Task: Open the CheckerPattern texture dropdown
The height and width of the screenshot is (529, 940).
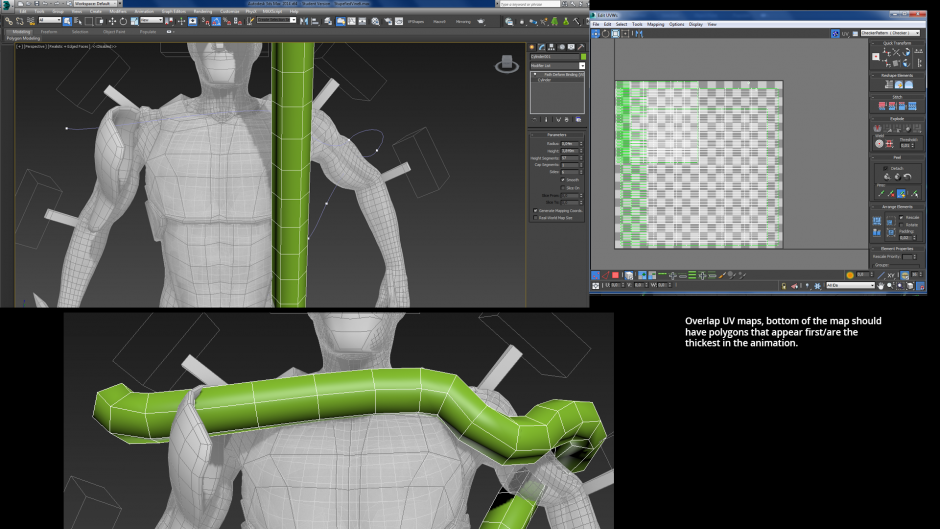Action: (x=890, y=33)
